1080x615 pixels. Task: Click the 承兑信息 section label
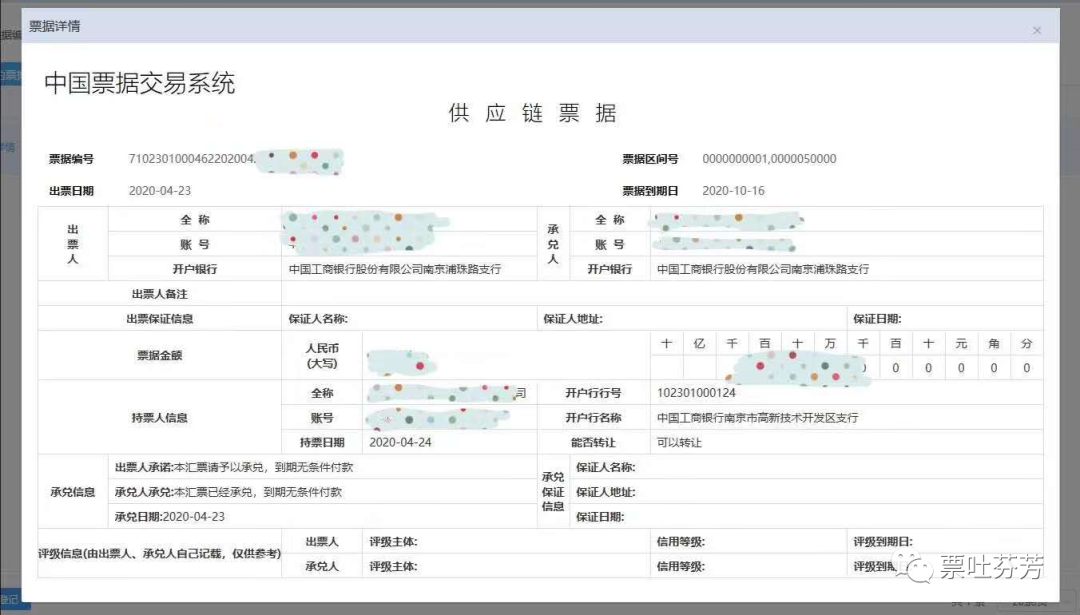(72, 492)
